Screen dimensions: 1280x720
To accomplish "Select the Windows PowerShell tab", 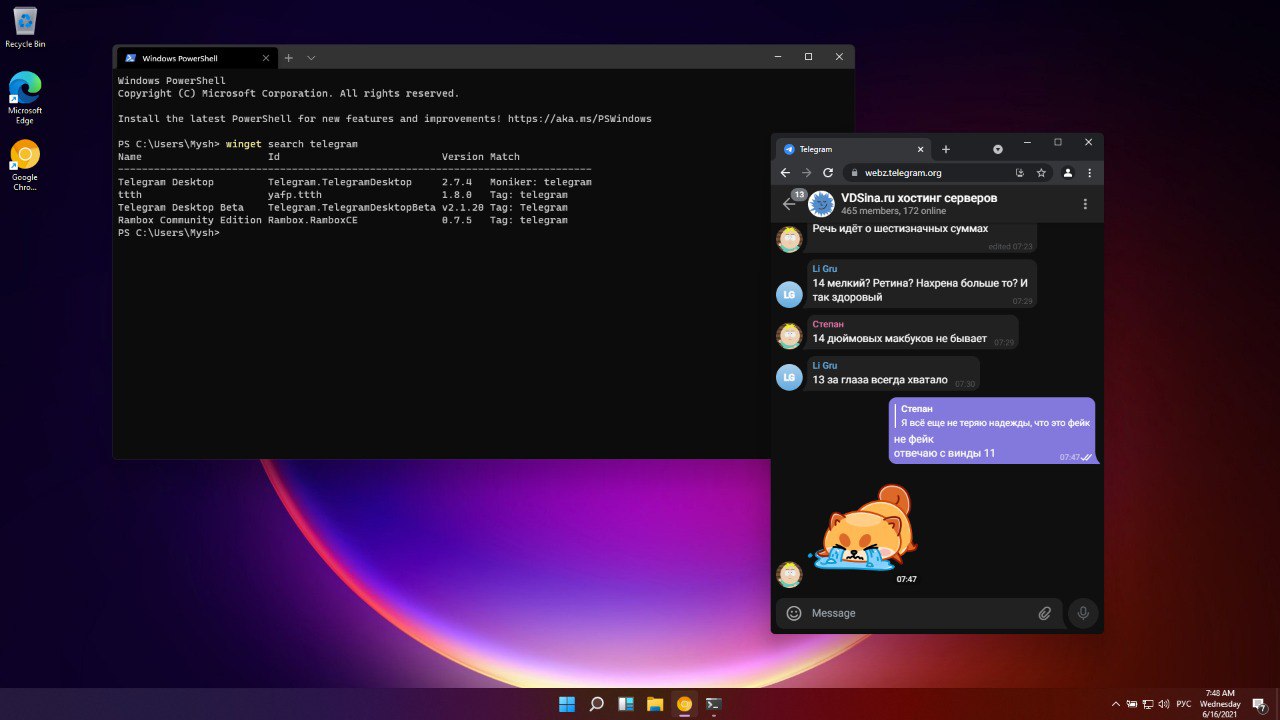I will pyautogui.click(x=195, y=58).
